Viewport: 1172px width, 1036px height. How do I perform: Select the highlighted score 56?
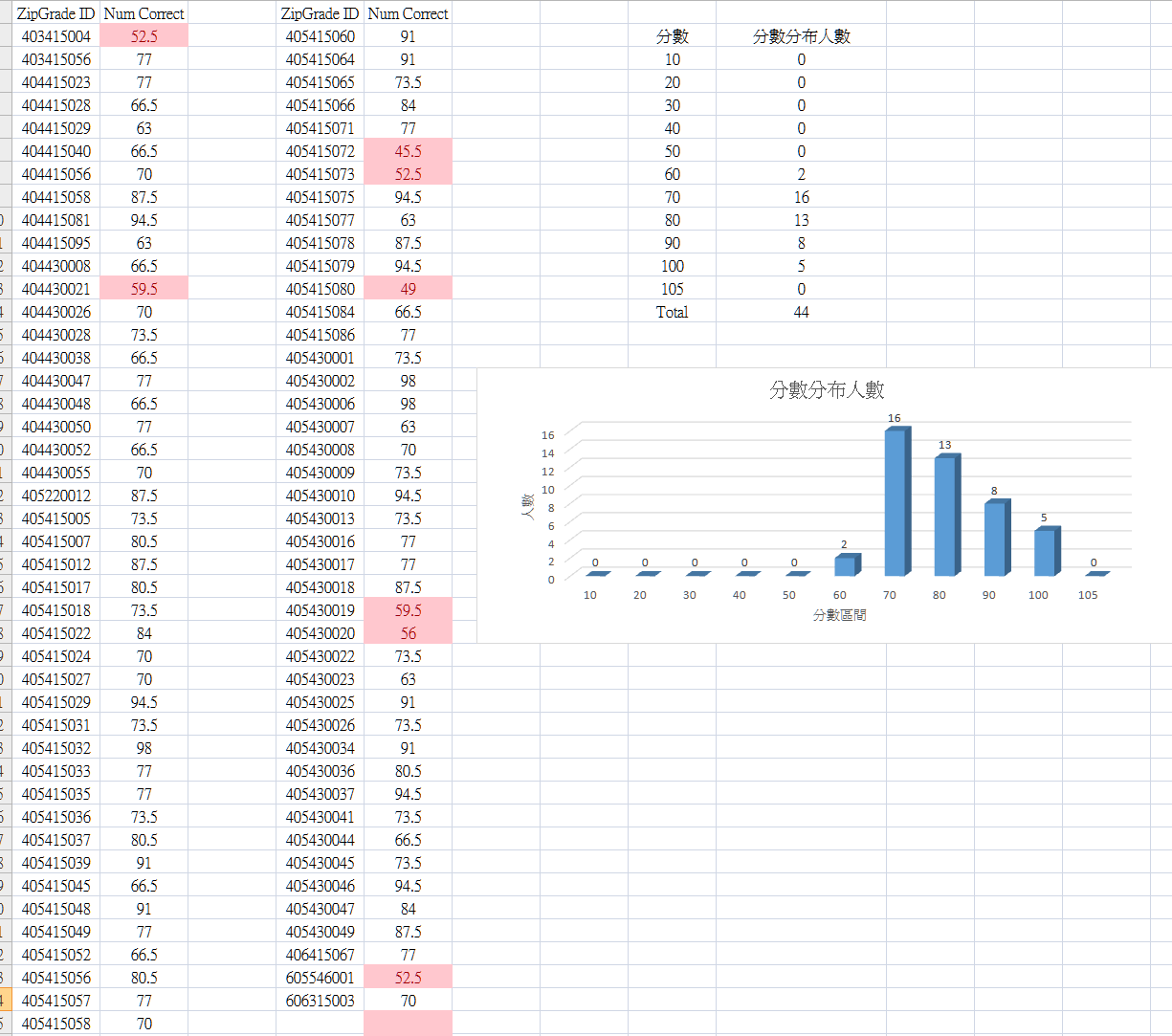[x=408, y=633]
